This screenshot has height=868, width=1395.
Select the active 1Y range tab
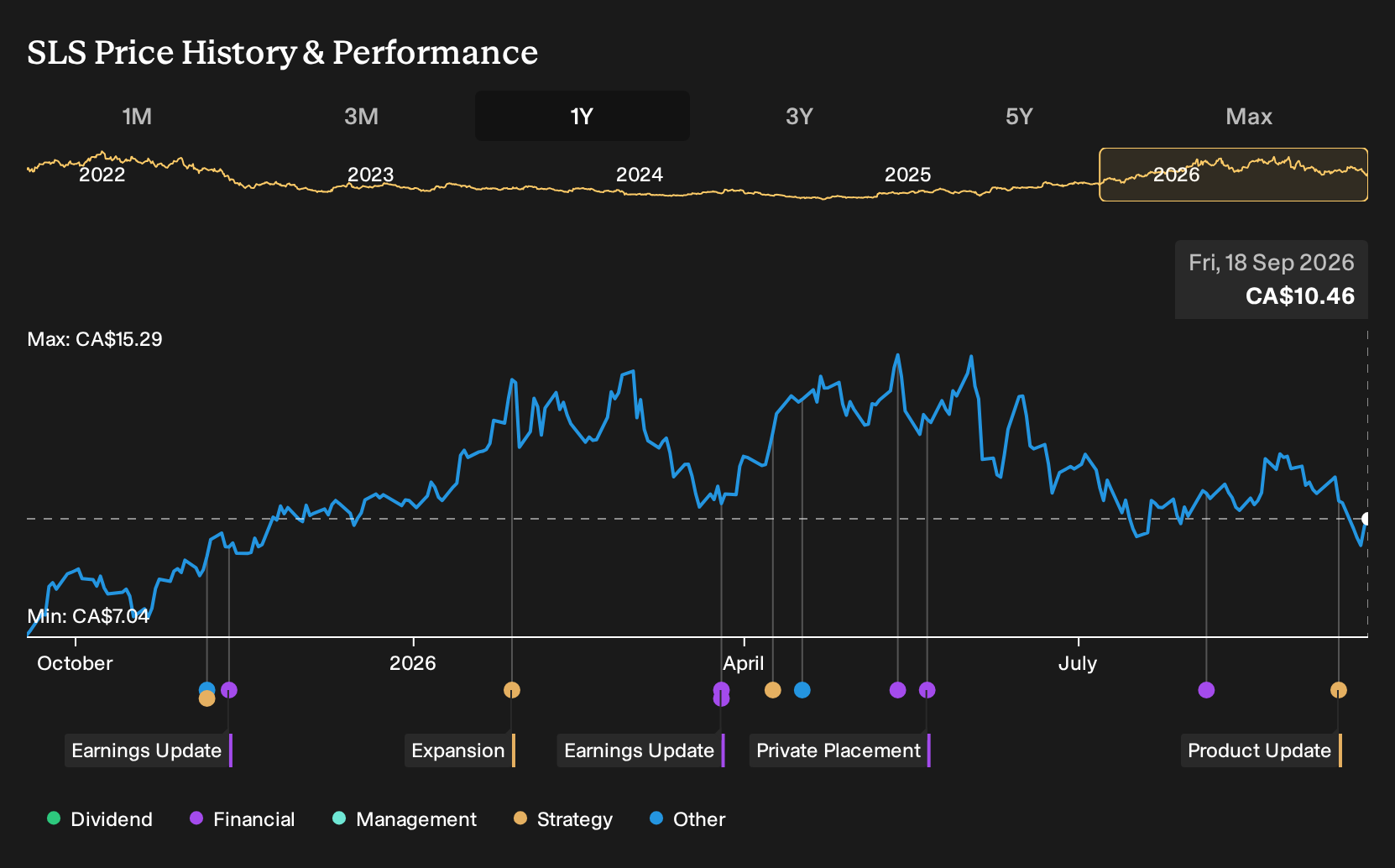pos(582,116)
